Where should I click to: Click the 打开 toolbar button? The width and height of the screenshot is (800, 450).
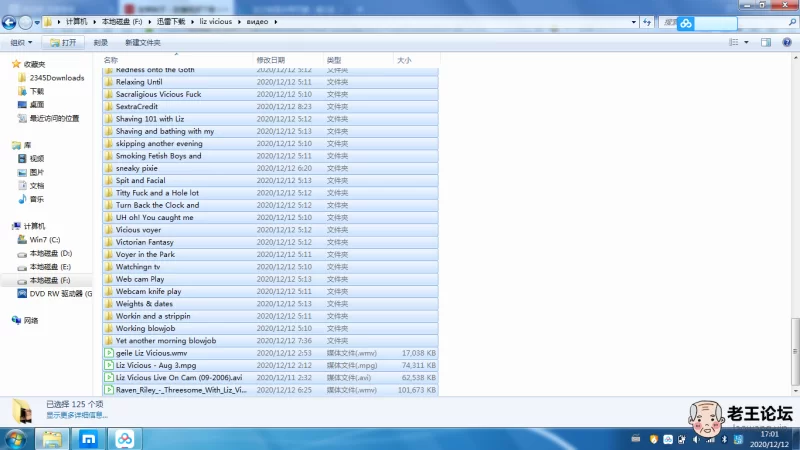click(63, 42)
